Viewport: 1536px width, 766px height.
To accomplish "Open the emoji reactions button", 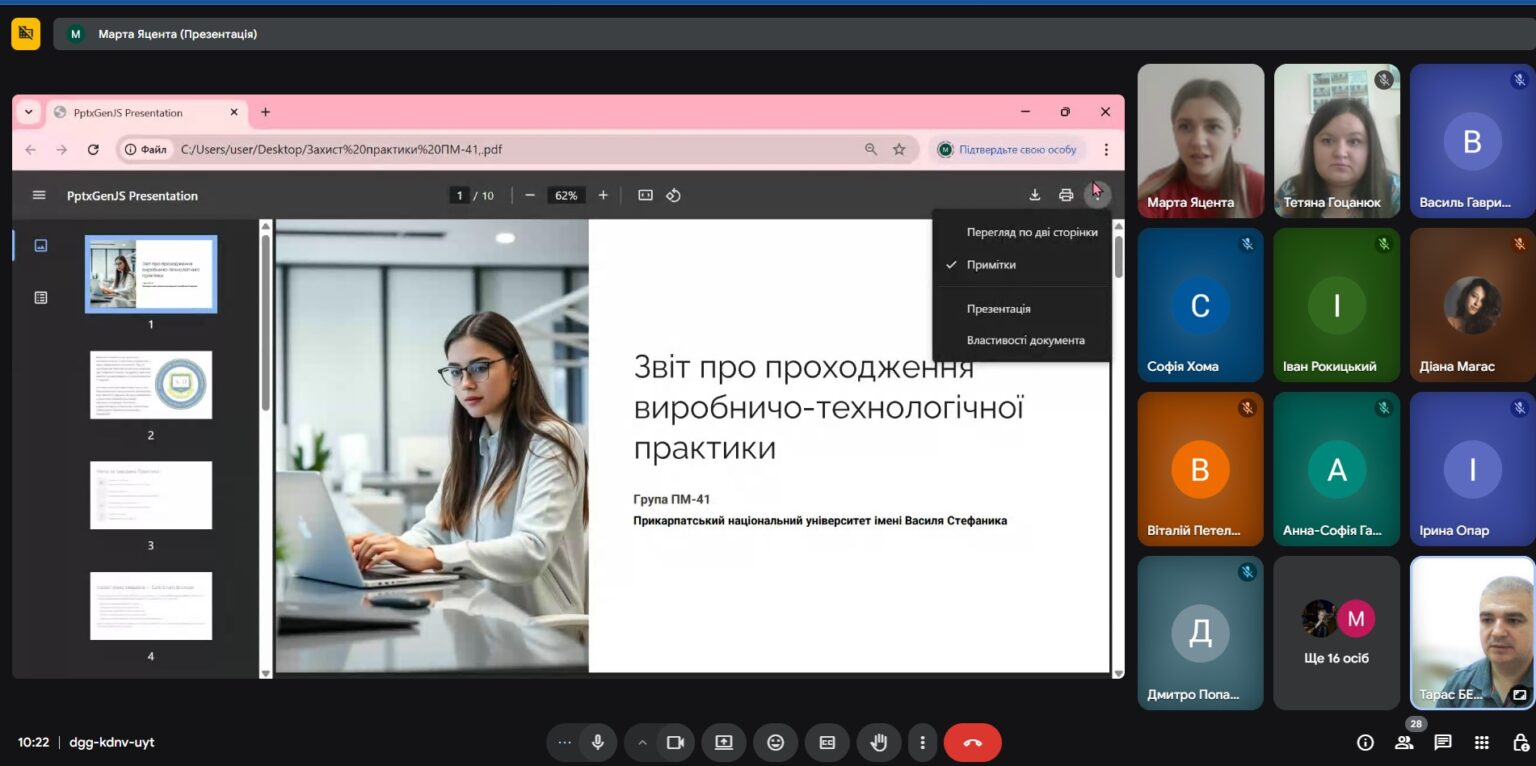I will (775, 742).
